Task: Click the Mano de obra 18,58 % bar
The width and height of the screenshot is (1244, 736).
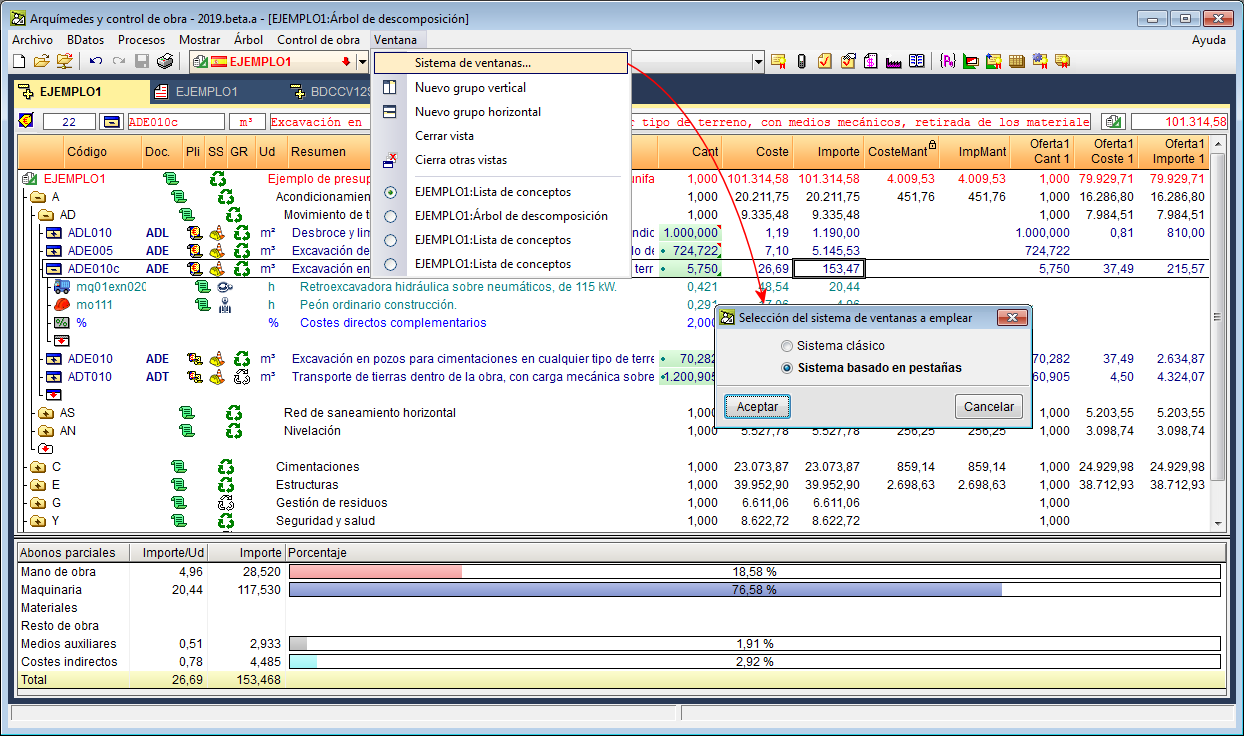Action: pyautogui.click(x=754, y=572)
